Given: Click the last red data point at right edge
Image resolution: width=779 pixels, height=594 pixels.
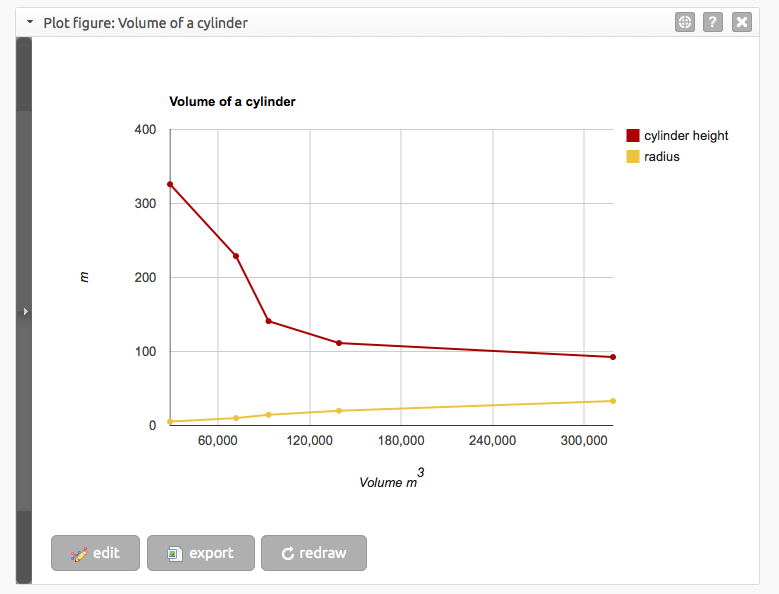Looking at the screenshot, I should coord(612,357).
